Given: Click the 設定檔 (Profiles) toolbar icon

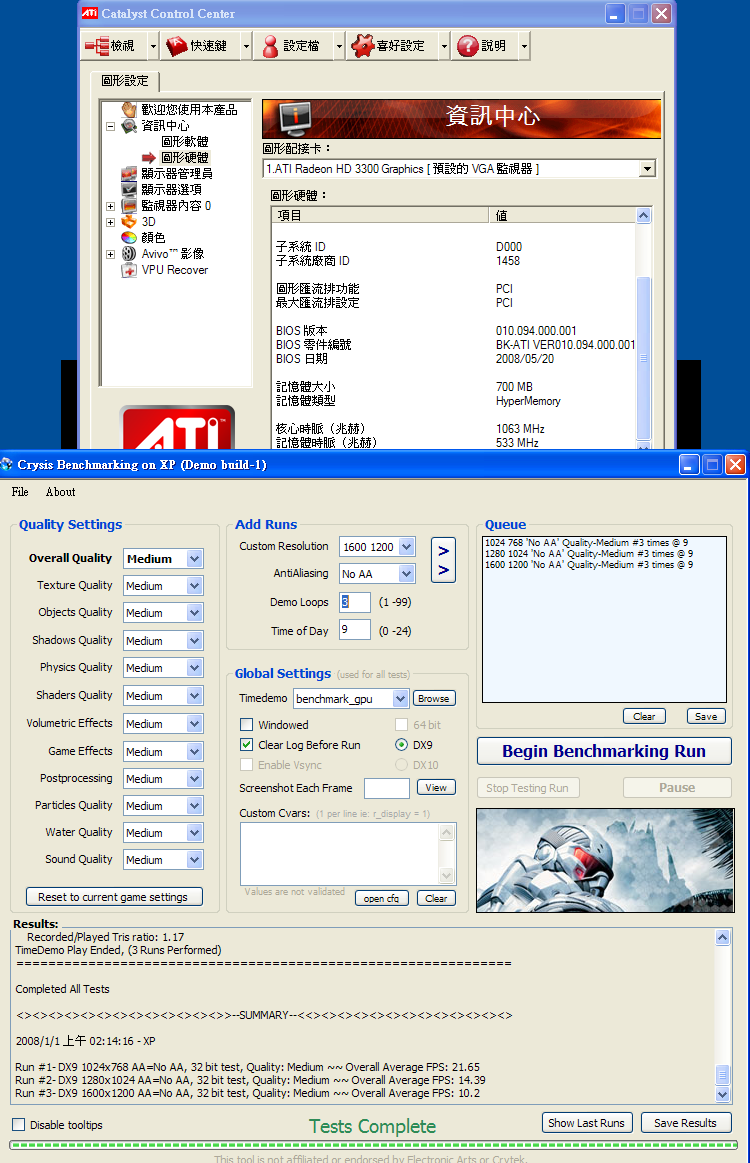Looking at the screenshot, I should point(270,46).
